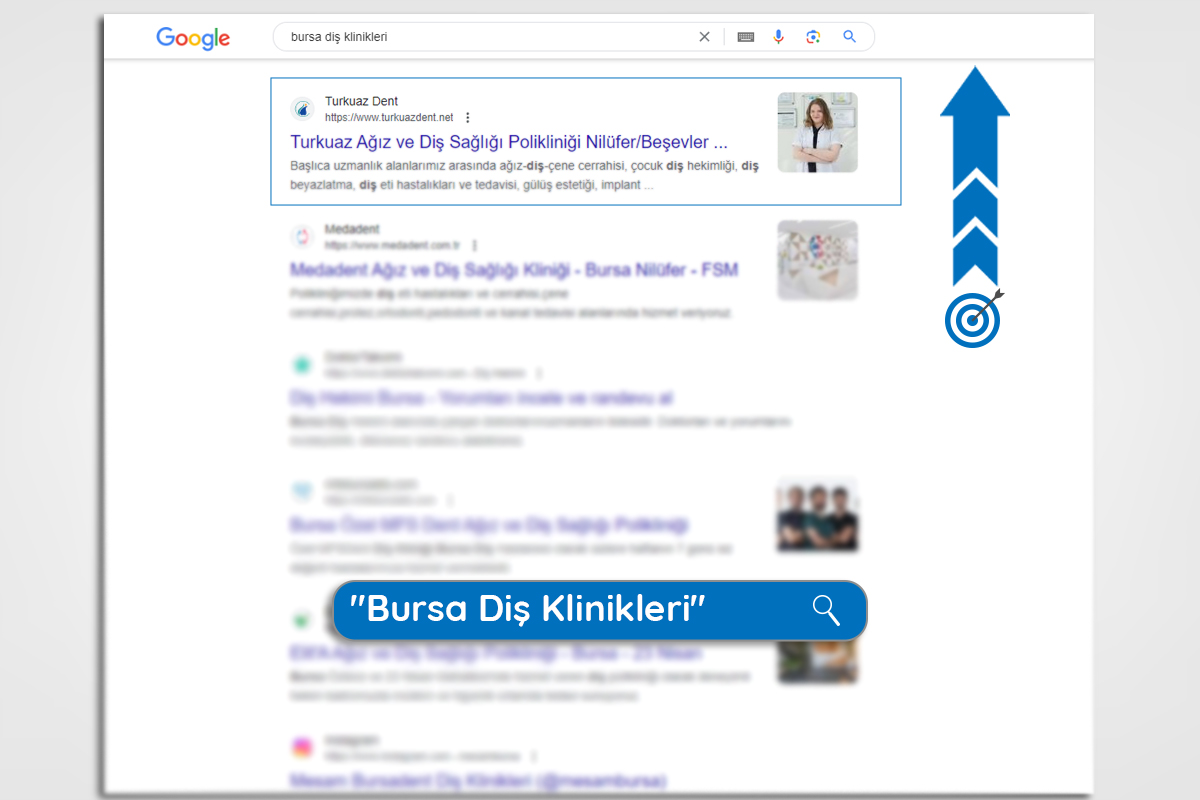Open Google Lens image search
The height and width of the screenshot is (800, 1200).
[x=813, y=37]
